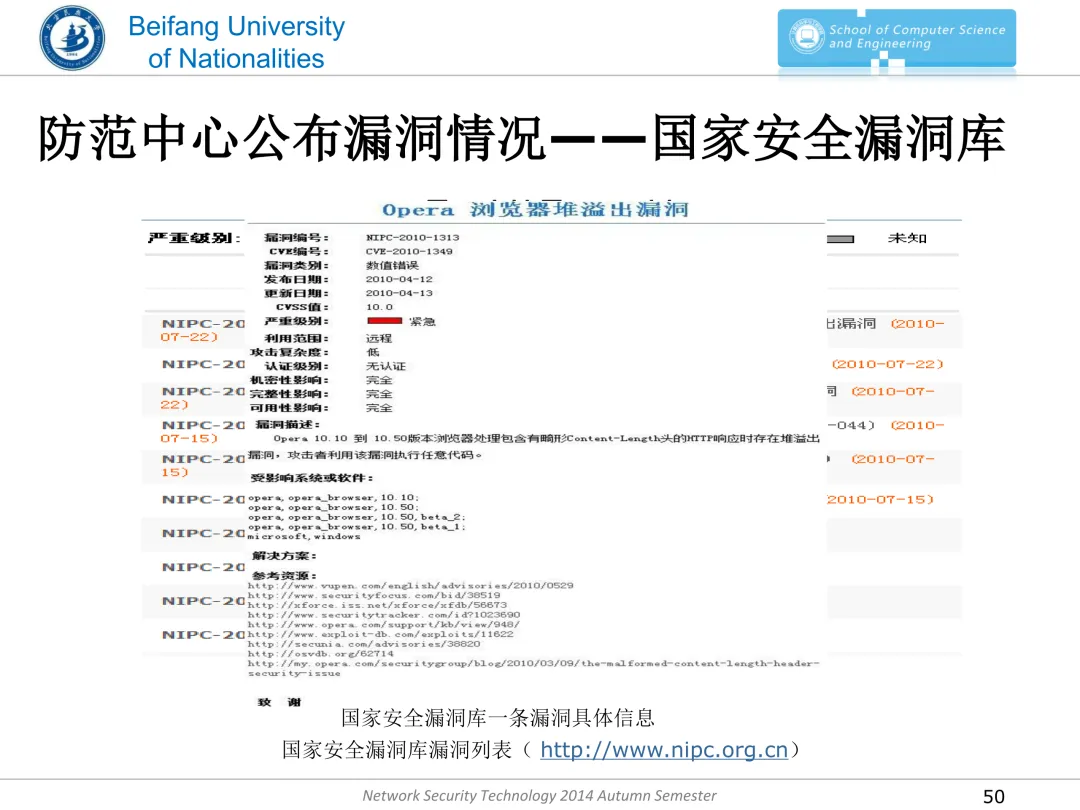
Task: Open the secunia.com advisories reference
Action: [364, 644]
